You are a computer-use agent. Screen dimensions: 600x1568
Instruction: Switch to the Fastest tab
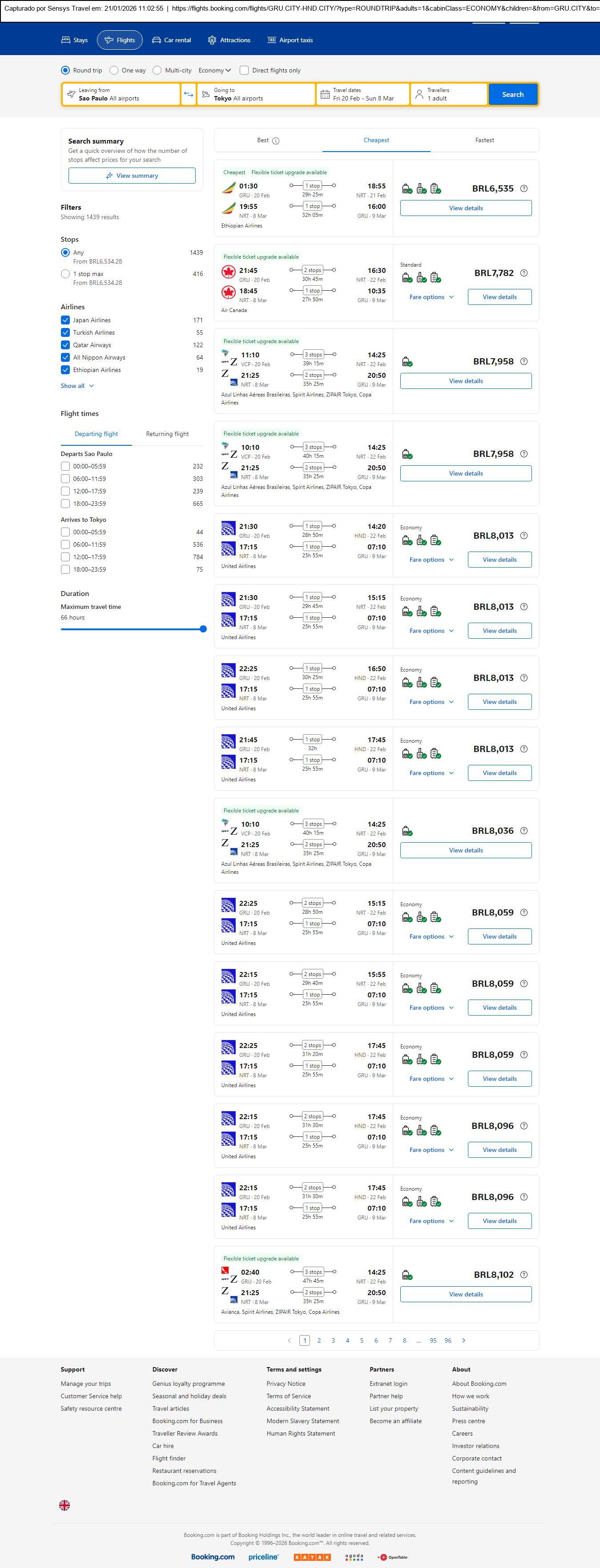(x=484, y=140)
